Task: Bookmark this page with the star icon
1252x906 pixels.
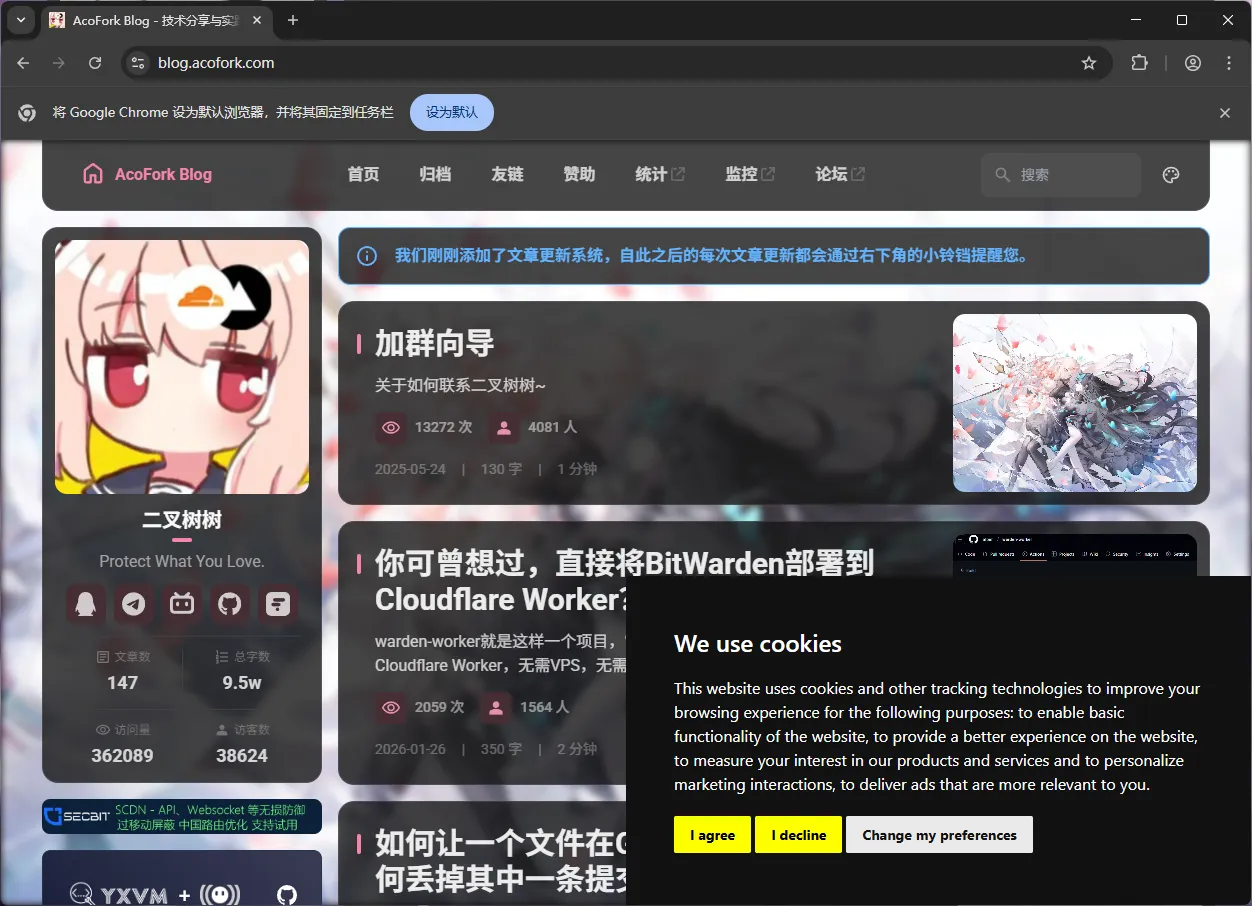Action: point(1089,63)
